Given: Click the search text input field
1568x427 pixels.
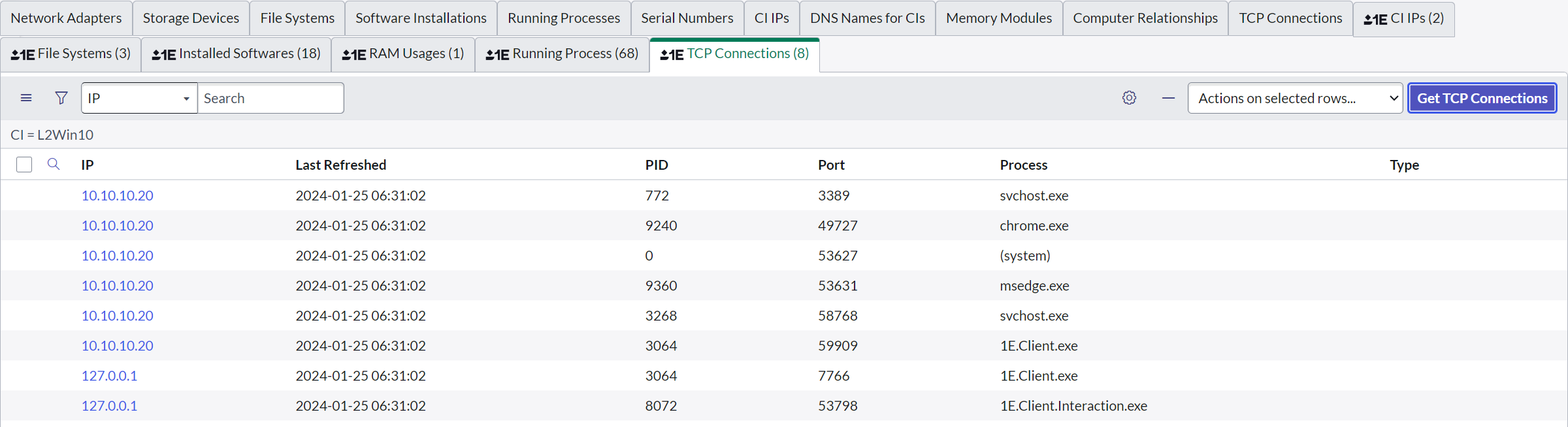Looking at the screenshot, I should point(270,98).
